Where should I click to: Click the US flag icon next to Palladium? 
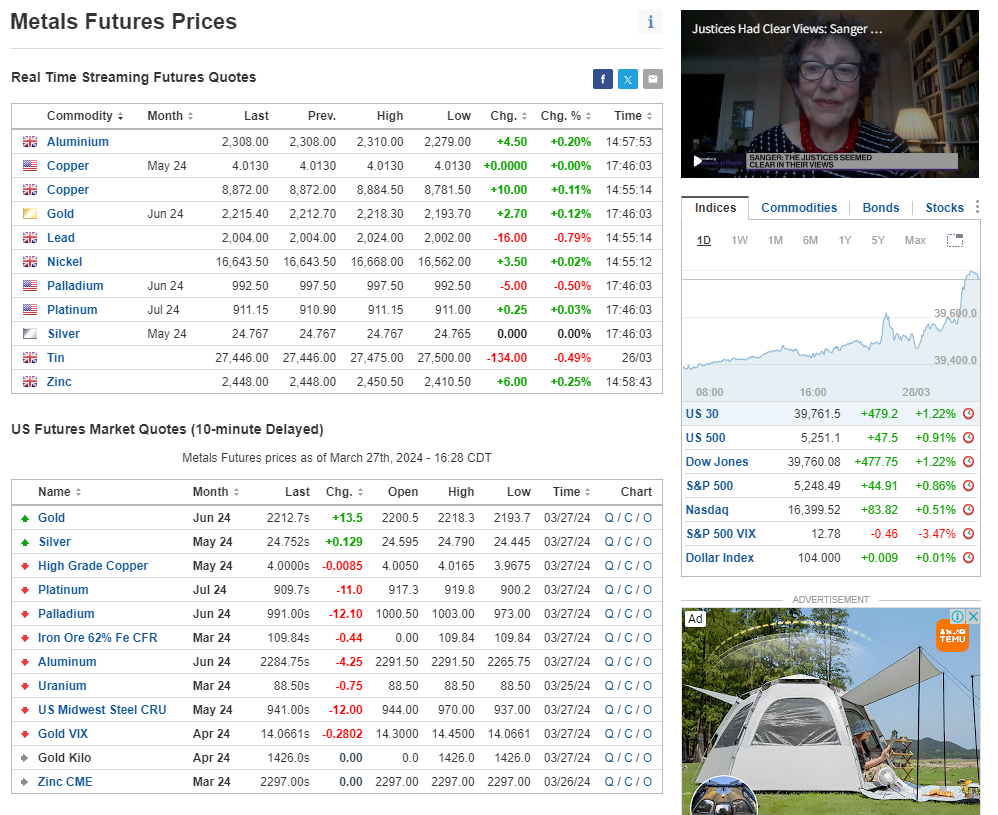pyautogui.click(x=30, y=286)
